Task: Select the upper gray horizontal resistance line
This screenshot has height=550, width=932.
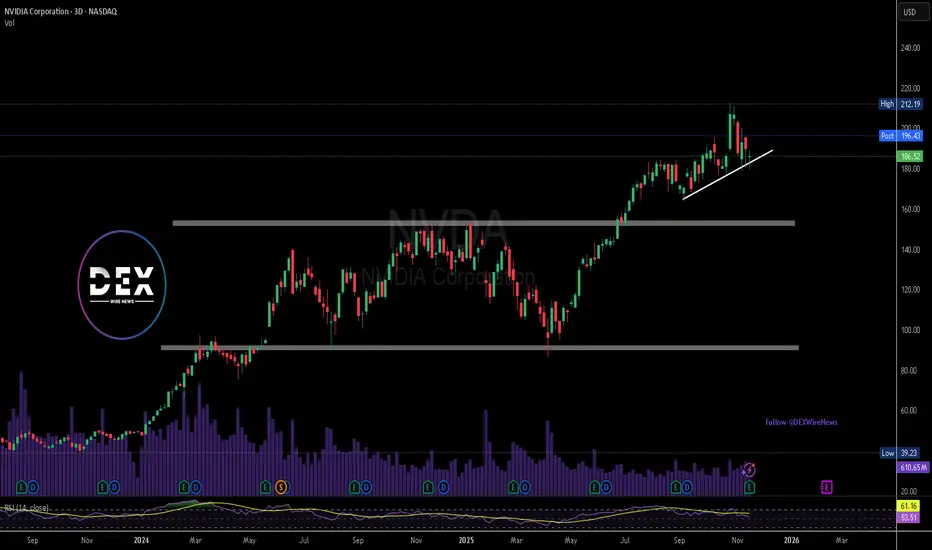Action: [x=483, y=223]
